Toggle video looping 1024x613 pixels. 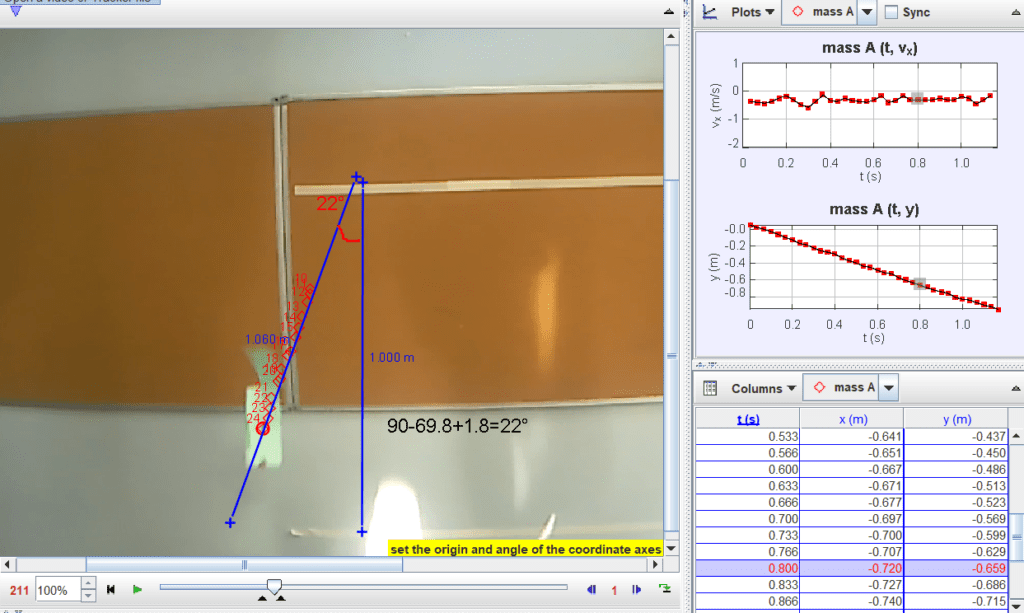(x=665, y=589)
